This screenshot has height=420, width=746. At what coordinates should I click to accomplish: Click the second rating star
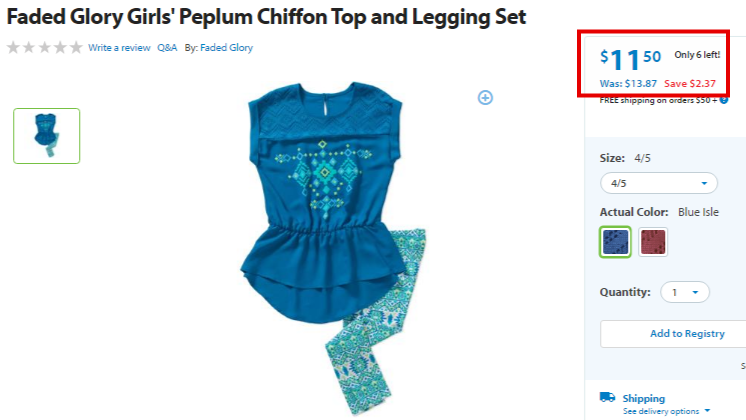(x=29, y=48)
